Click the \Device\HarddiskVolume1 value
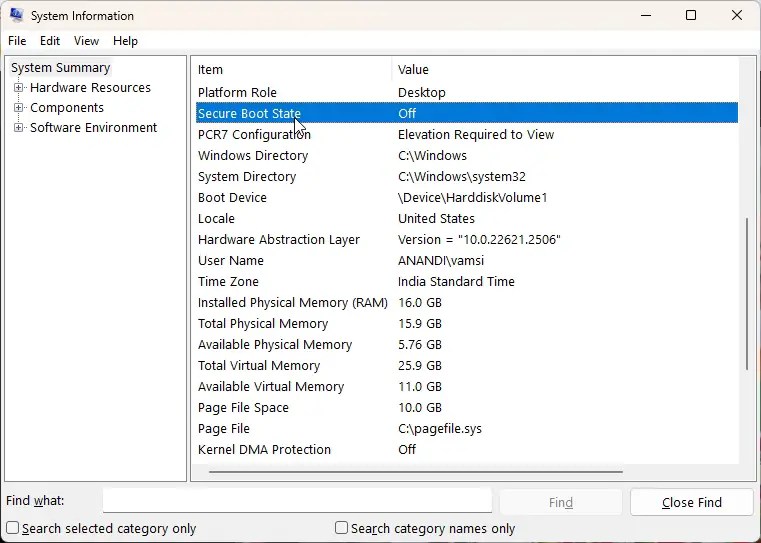Image resolution: width=761 pixels, height=543 pixels. [472, 197]
